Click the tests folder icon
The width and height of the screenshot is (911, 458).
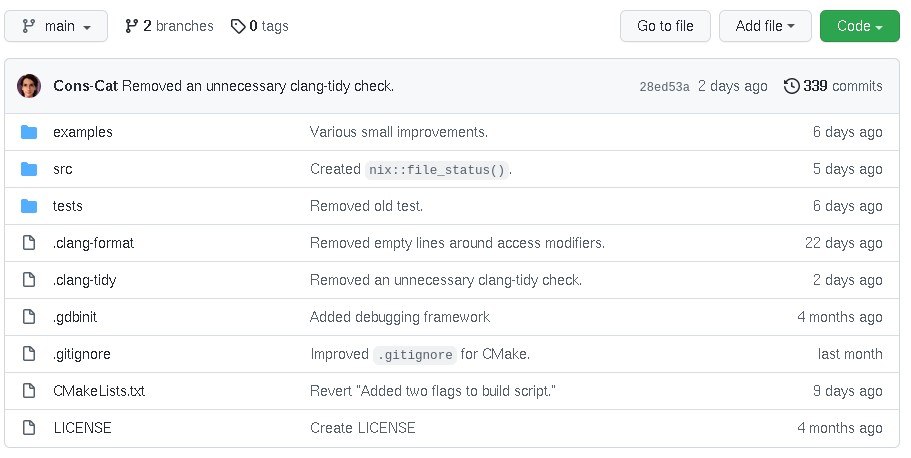point(29,206)
